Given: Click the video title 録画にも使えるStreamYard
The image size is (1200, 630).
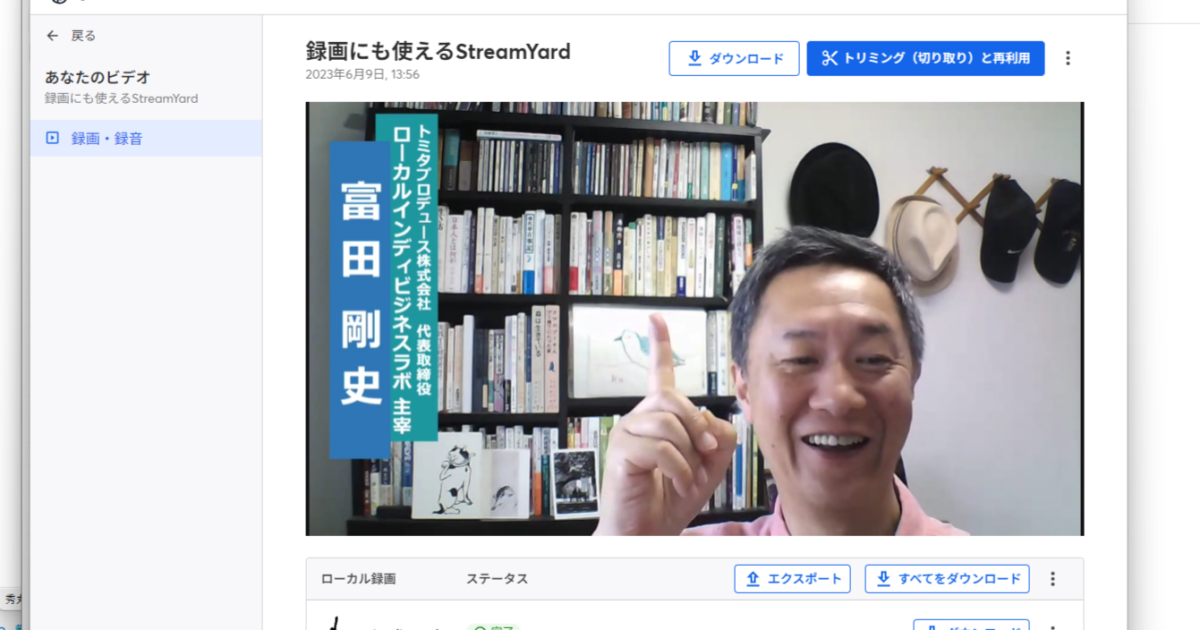Looking at the screenshot, I should tap(438, 52).
